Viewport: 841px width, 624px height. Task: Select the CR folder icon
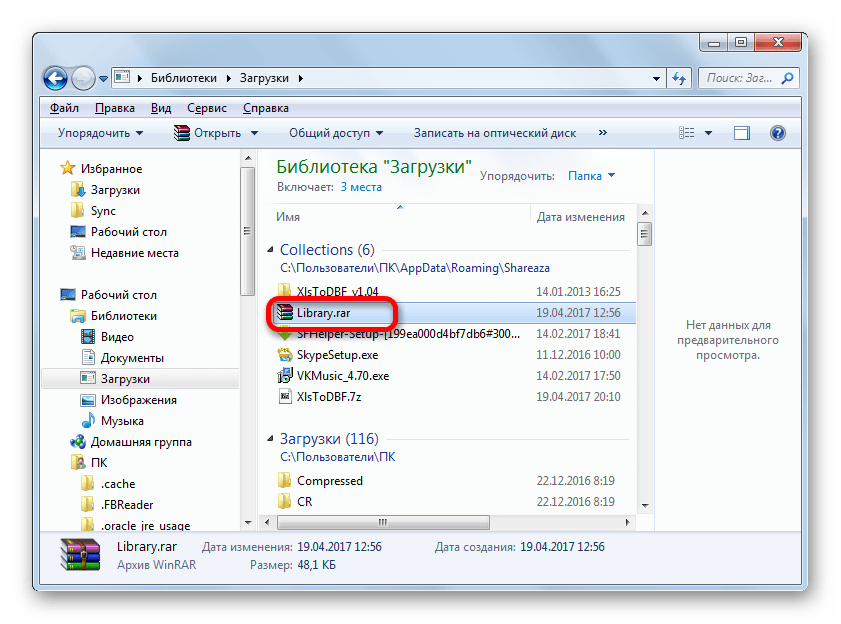[x=284, y=501]
